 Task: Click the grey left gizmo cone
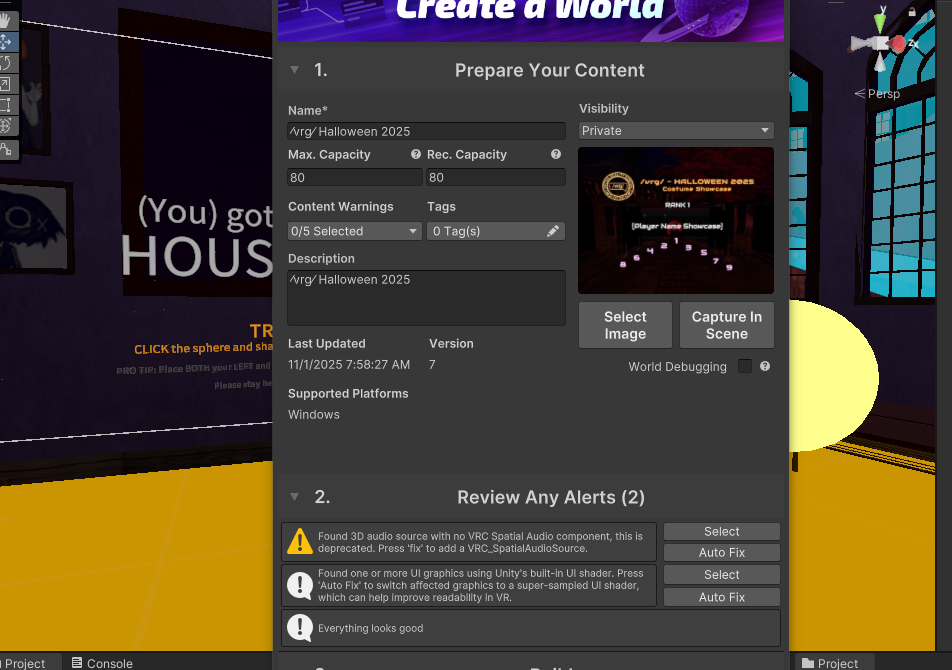click(861, 44)
